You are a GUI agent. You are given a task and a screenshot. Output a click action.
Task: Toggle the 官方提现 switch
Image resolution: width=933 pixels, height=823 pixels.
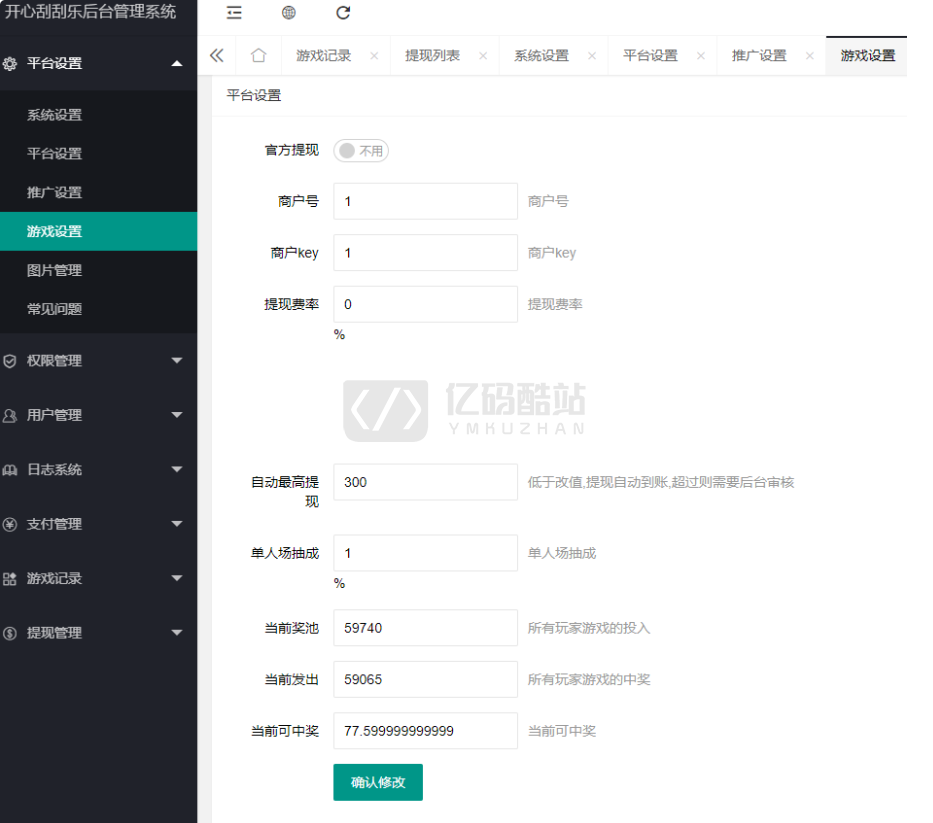(361, 151)
